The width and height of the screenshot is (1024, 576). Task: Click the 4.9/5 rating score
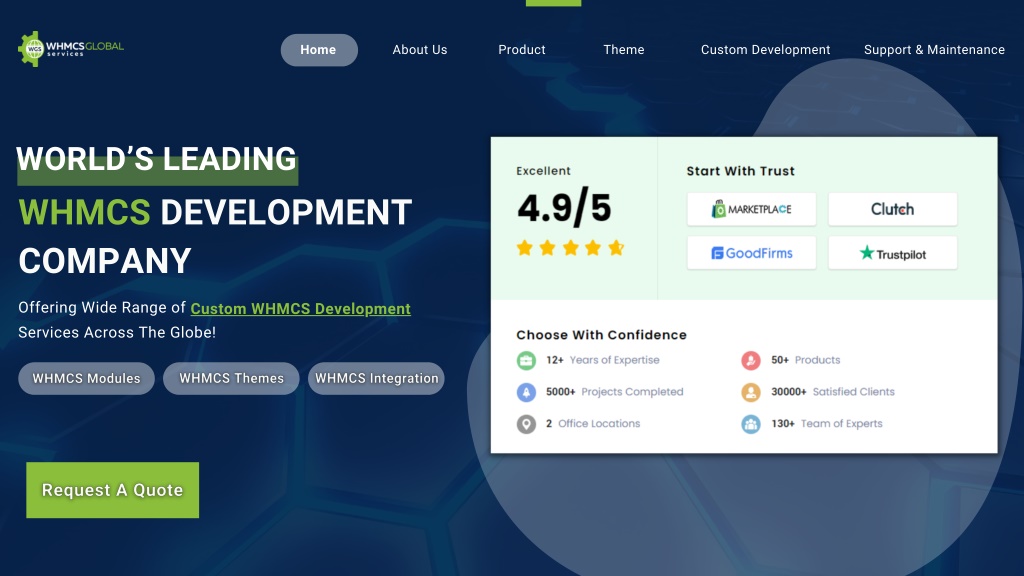click(x=564, y=208)
